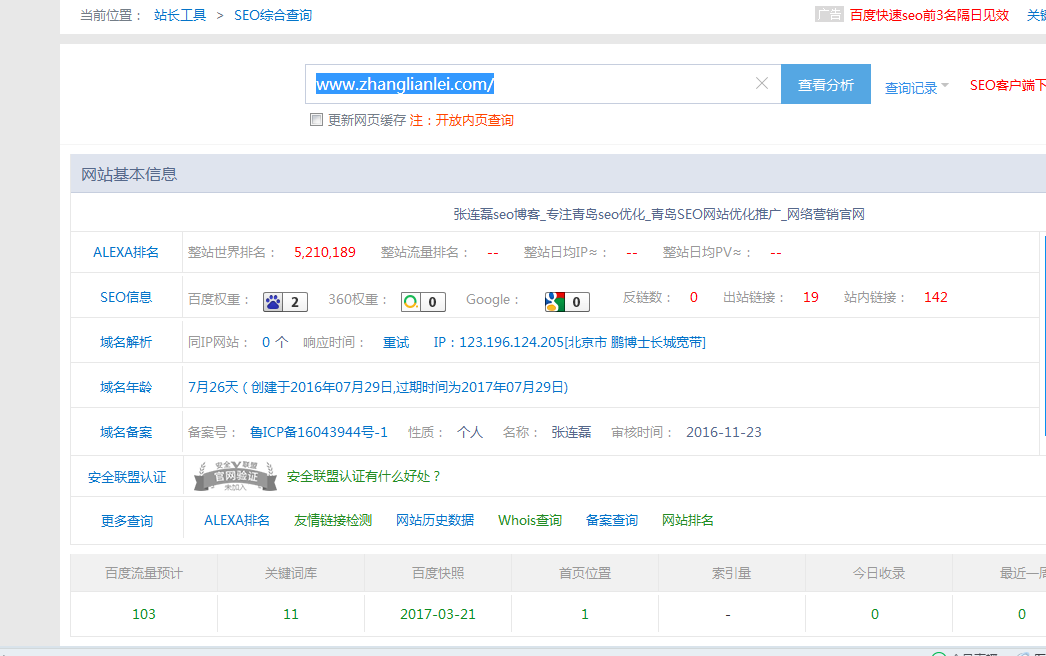Click the Baidu weight paw icon

point(273,302)
